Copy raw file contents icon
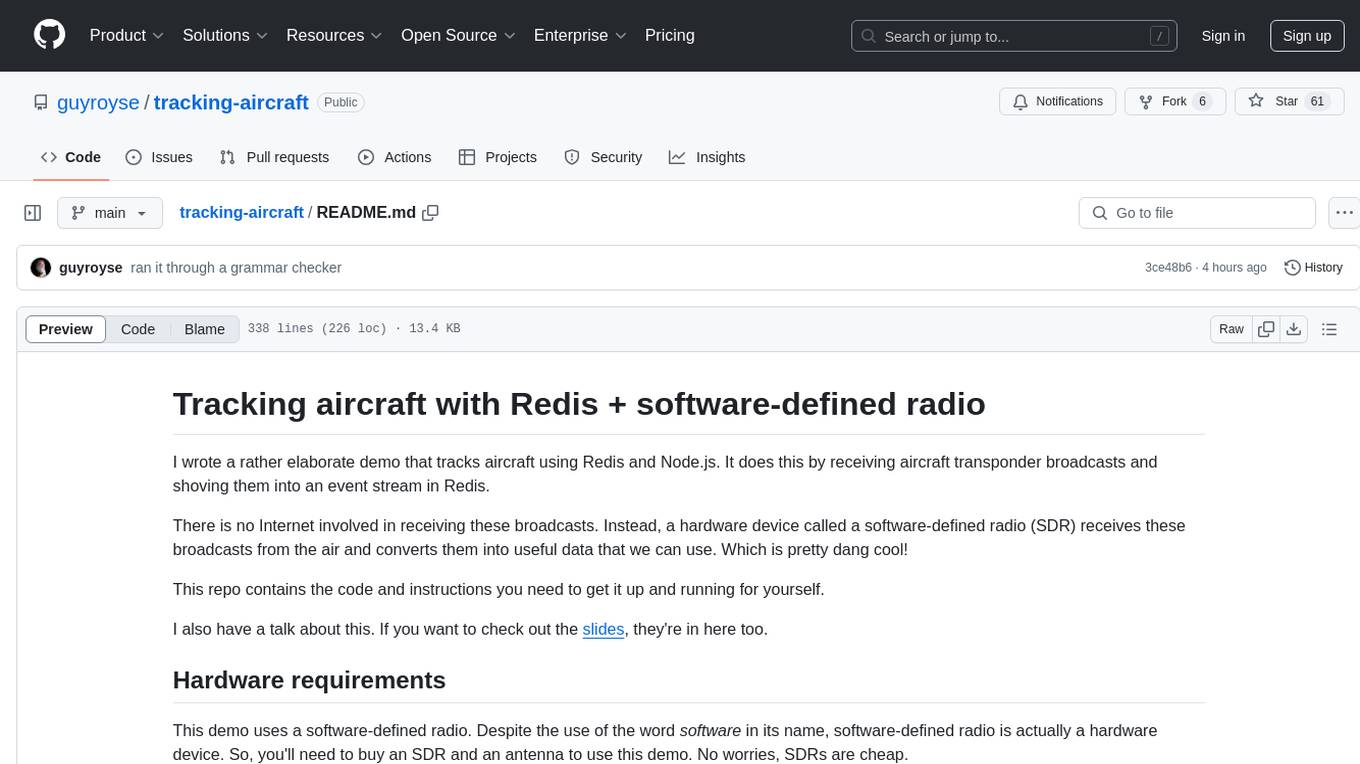 (x=1266, y=329)
